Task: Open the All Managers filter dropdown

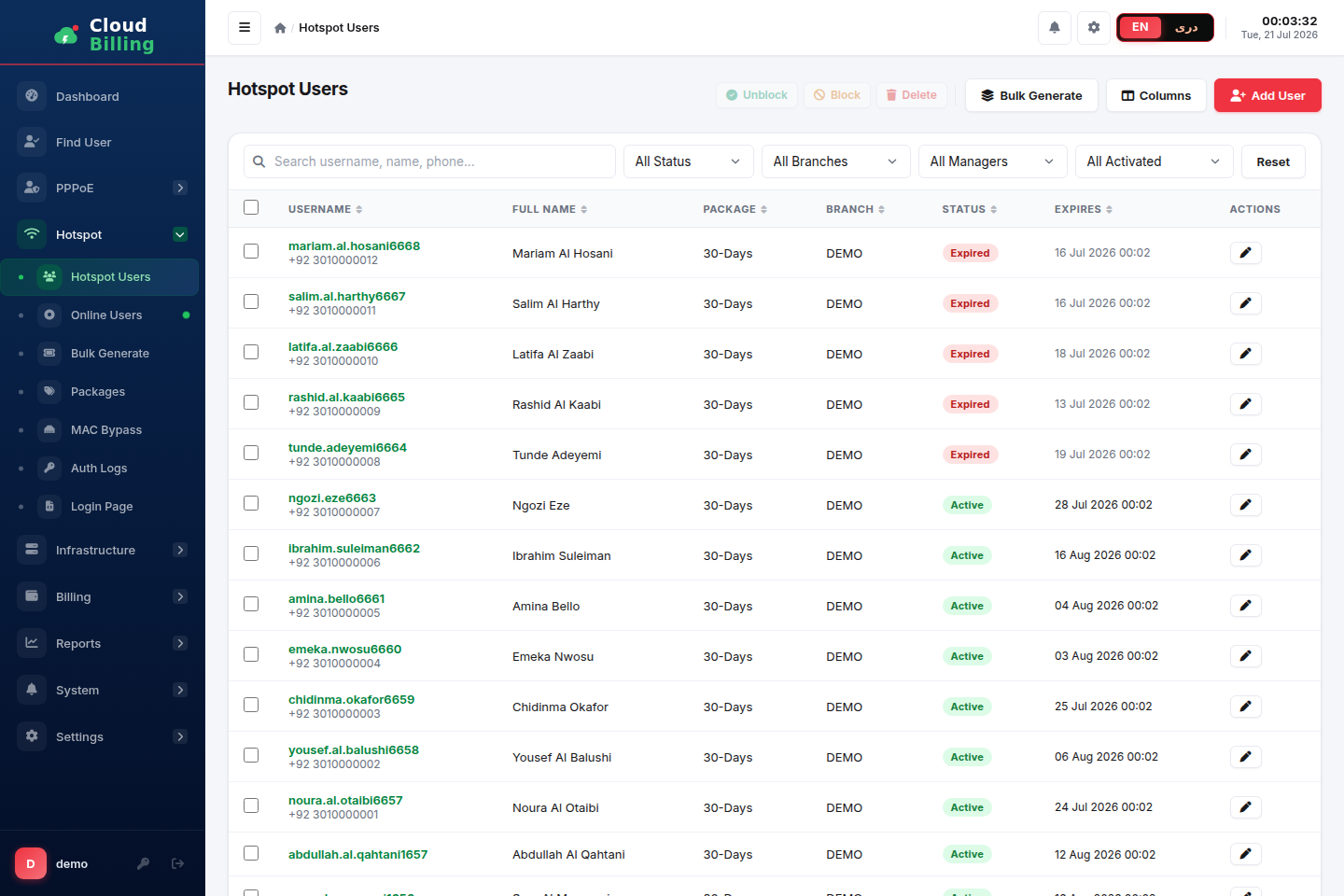Action: point(992,161)
